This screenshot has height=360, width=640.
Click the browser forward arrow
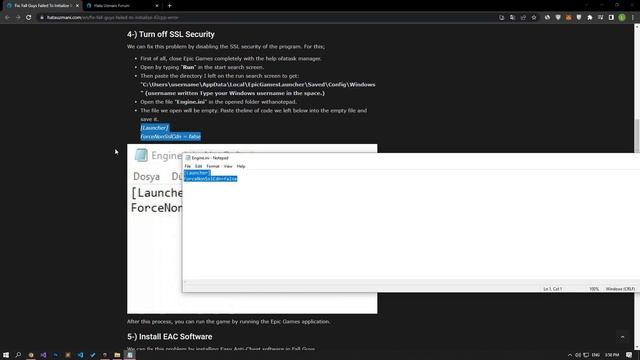click(18, 18)
